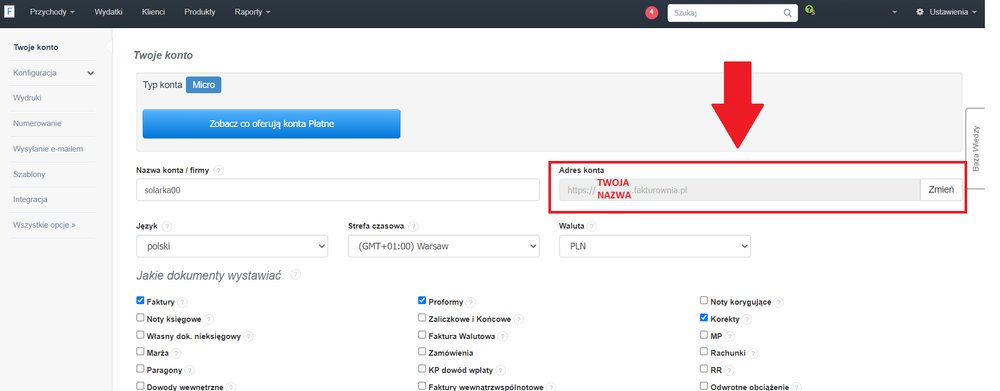Click help icon next to Faktury
This screenshot has width=1000, height=391.
182,302
